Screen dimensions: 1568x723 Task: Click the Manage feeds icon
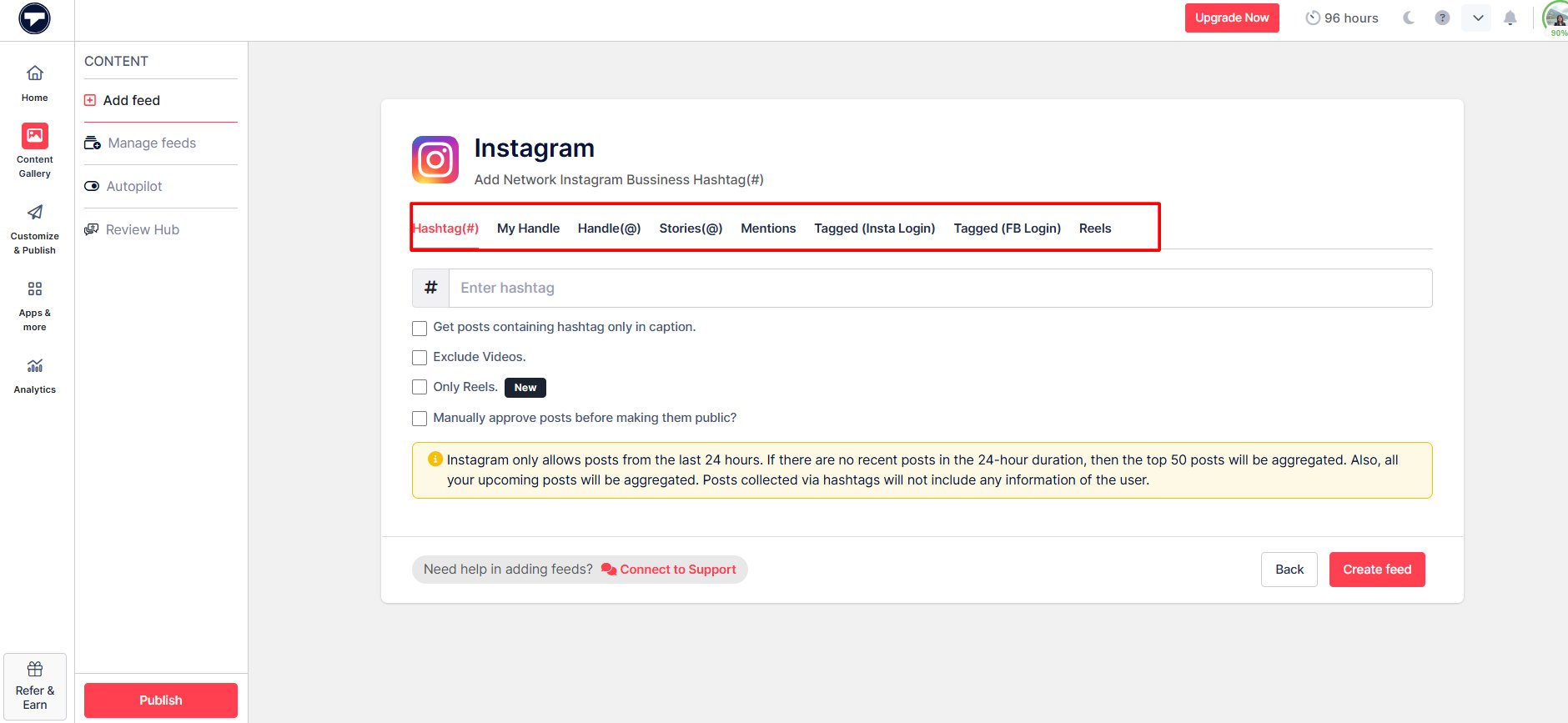click(x=93, y=143)
